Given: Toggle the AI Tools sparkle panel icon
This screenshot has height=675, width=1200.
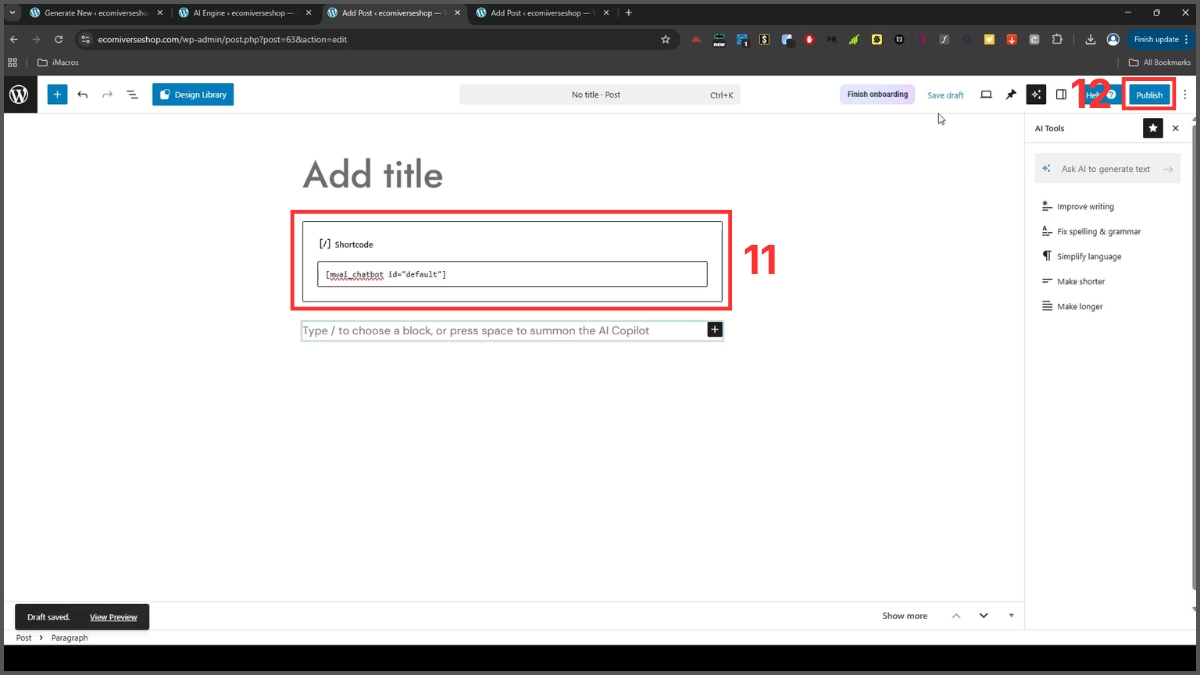Looking at the screenshot, I should [x=1036, y=95].
